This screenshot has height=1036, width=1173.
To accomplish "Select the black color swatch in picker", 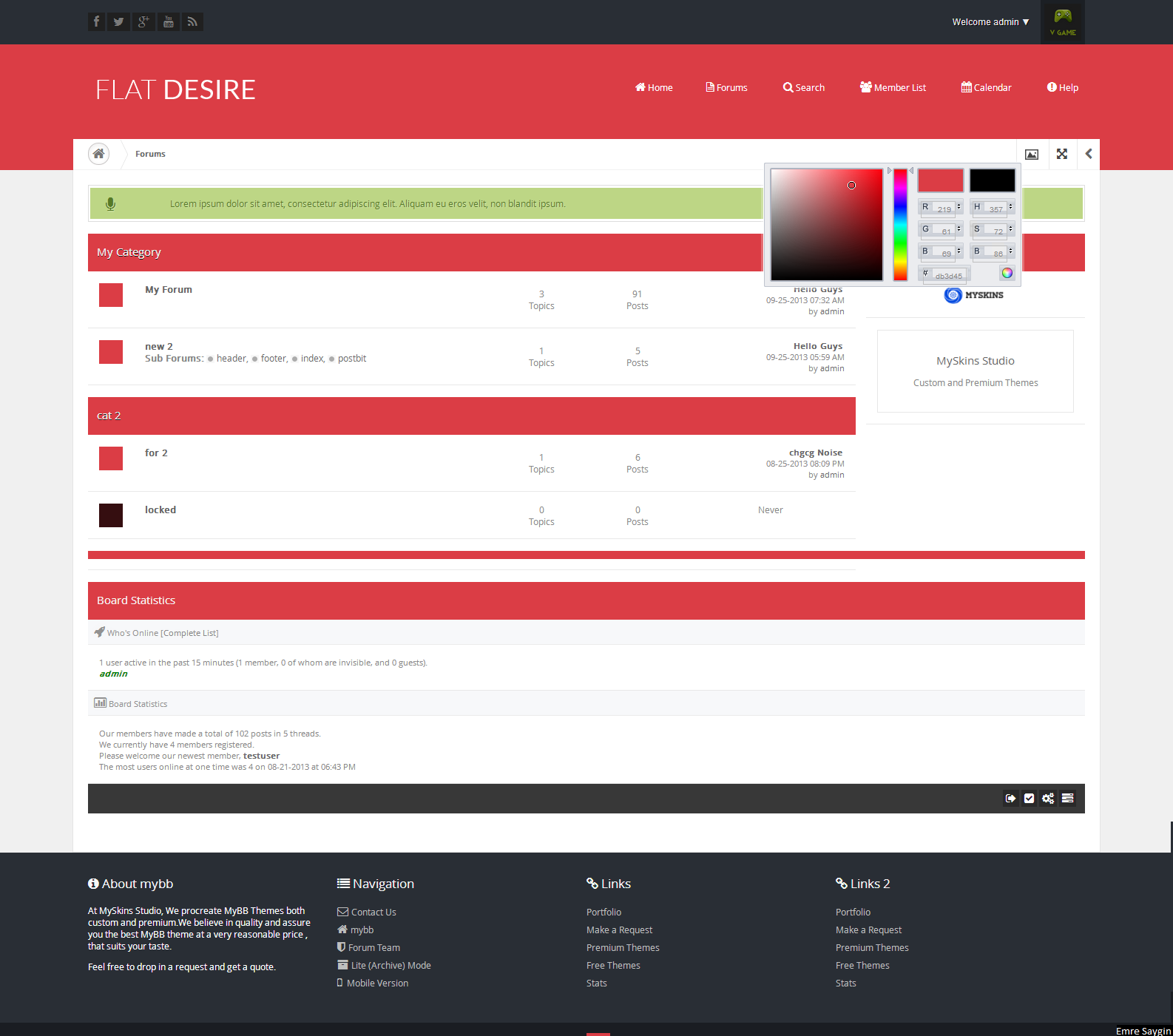I will point(993,180).
